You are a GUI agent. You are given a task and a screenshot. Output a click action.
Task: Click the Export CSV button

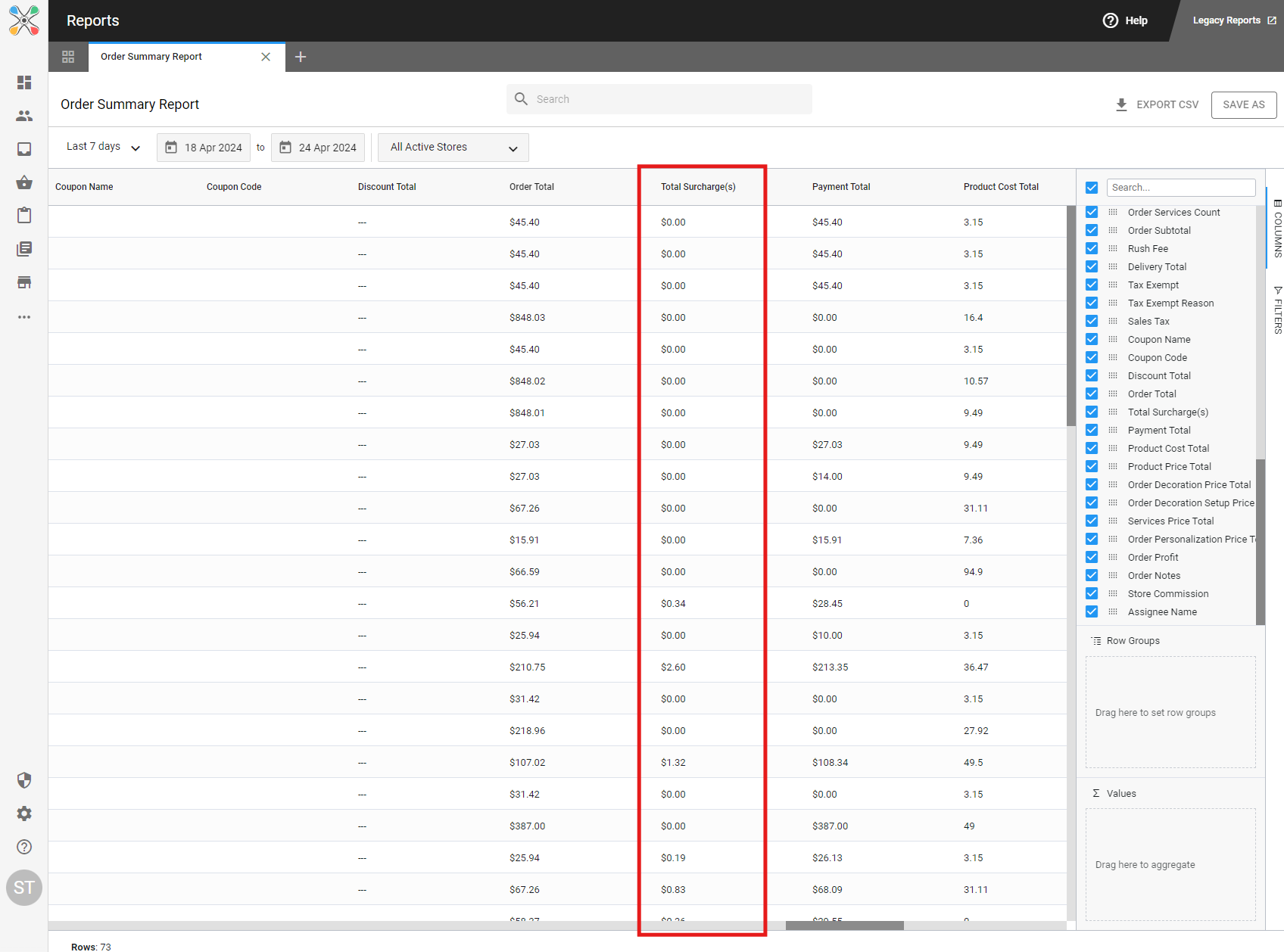[1157, 104]
